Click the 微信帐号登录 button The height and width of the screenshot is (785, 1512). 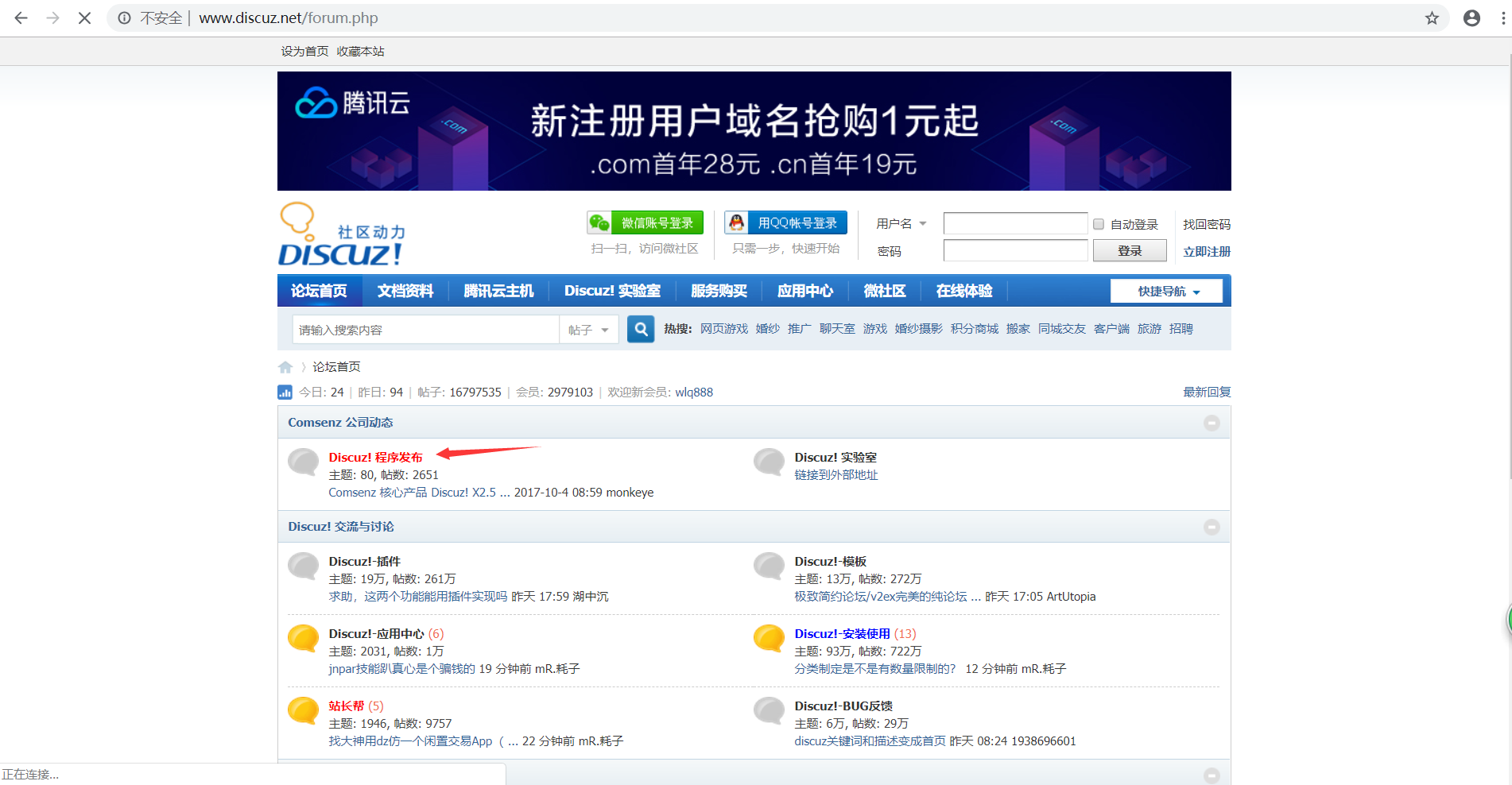(x=646, y=223)
